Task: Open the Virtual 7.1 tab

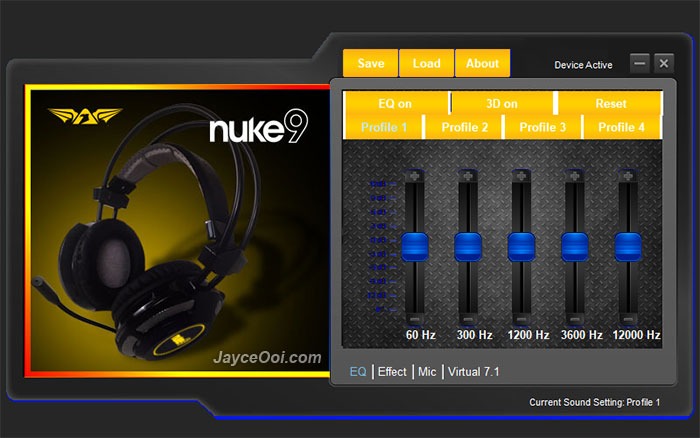Action: tap(473, 371)
